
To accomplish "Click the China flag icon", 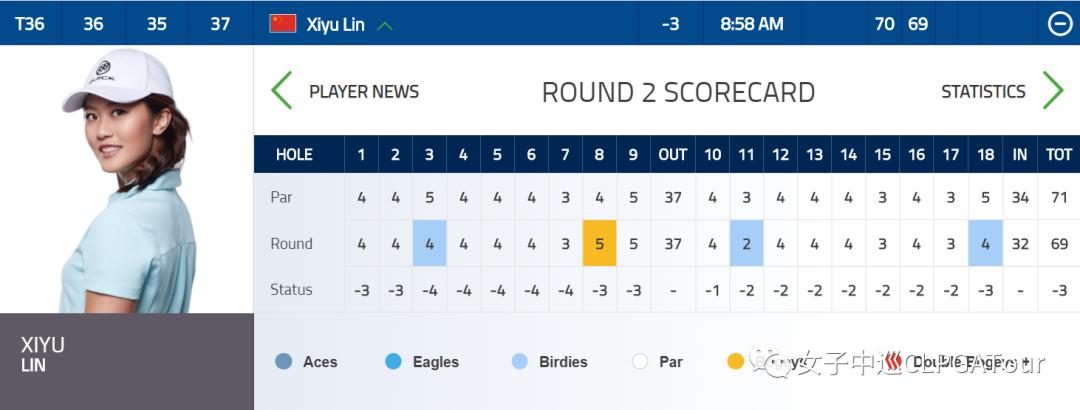I will click(x=283, y=23).
